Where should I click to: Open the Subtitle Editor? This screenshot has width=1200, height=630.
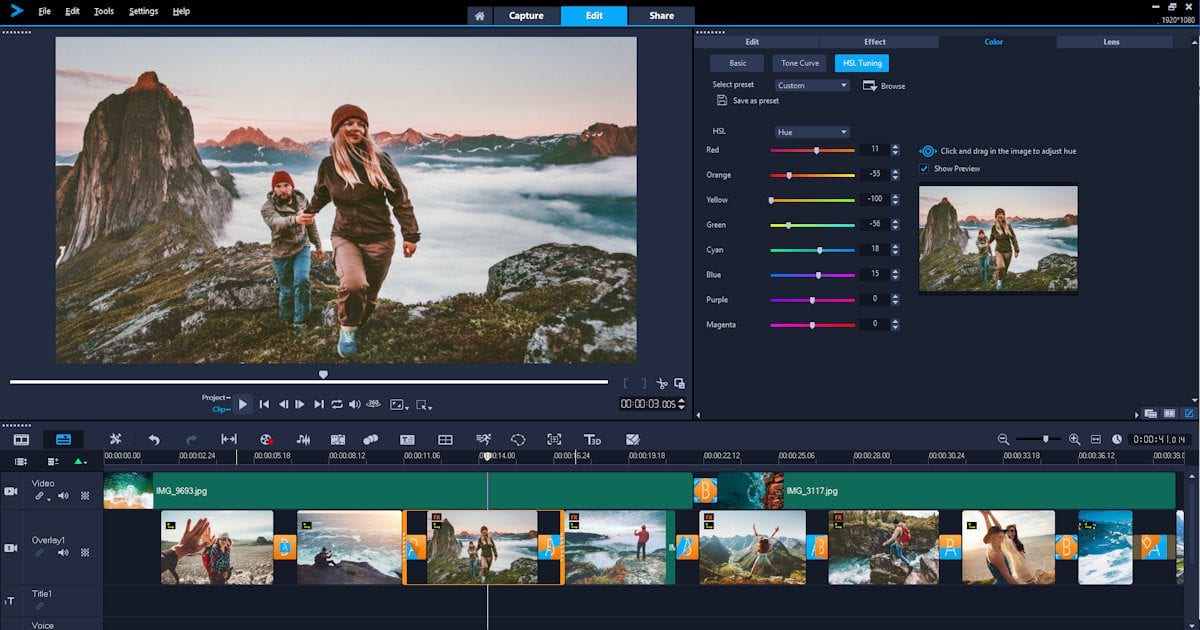(407, 440)
